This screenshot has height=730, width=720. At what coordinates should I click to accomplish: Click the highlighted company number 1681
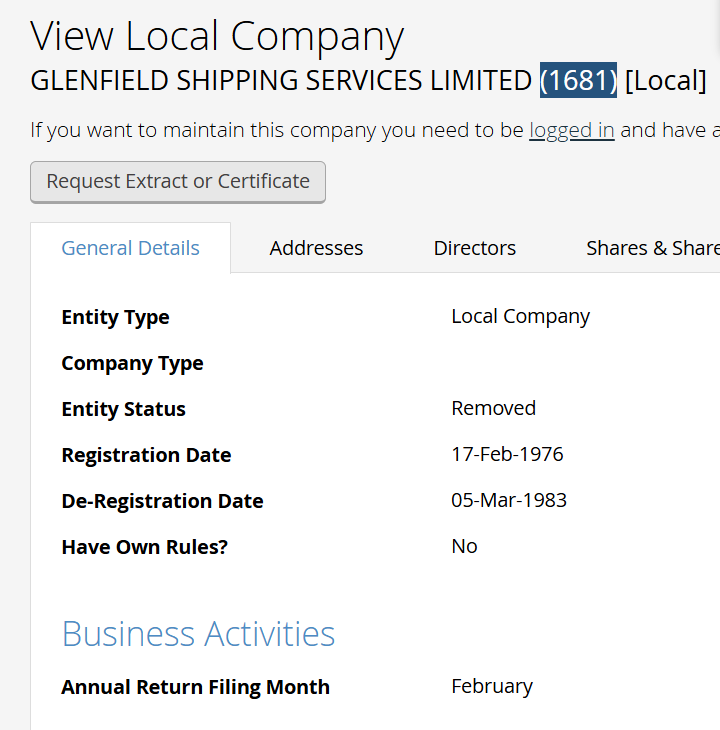point(578,80)
